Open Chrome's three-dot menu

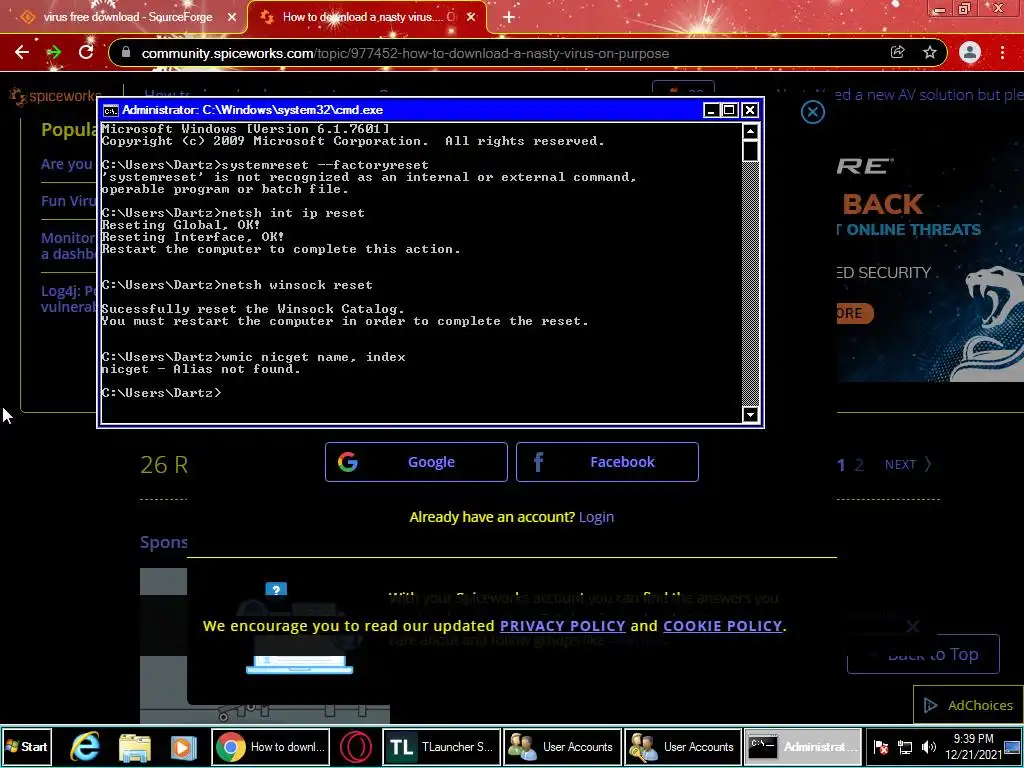pos(1002,53)
